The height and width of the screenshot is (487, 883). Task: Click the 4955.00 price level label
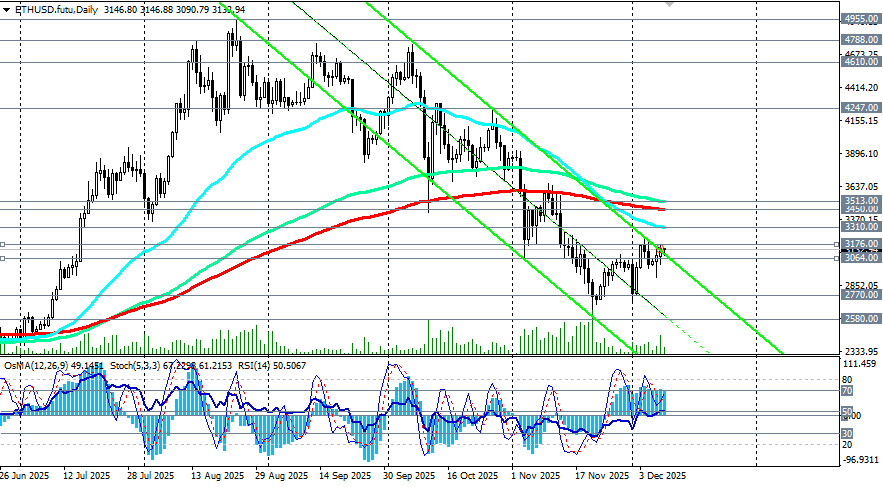pos(861,19)
